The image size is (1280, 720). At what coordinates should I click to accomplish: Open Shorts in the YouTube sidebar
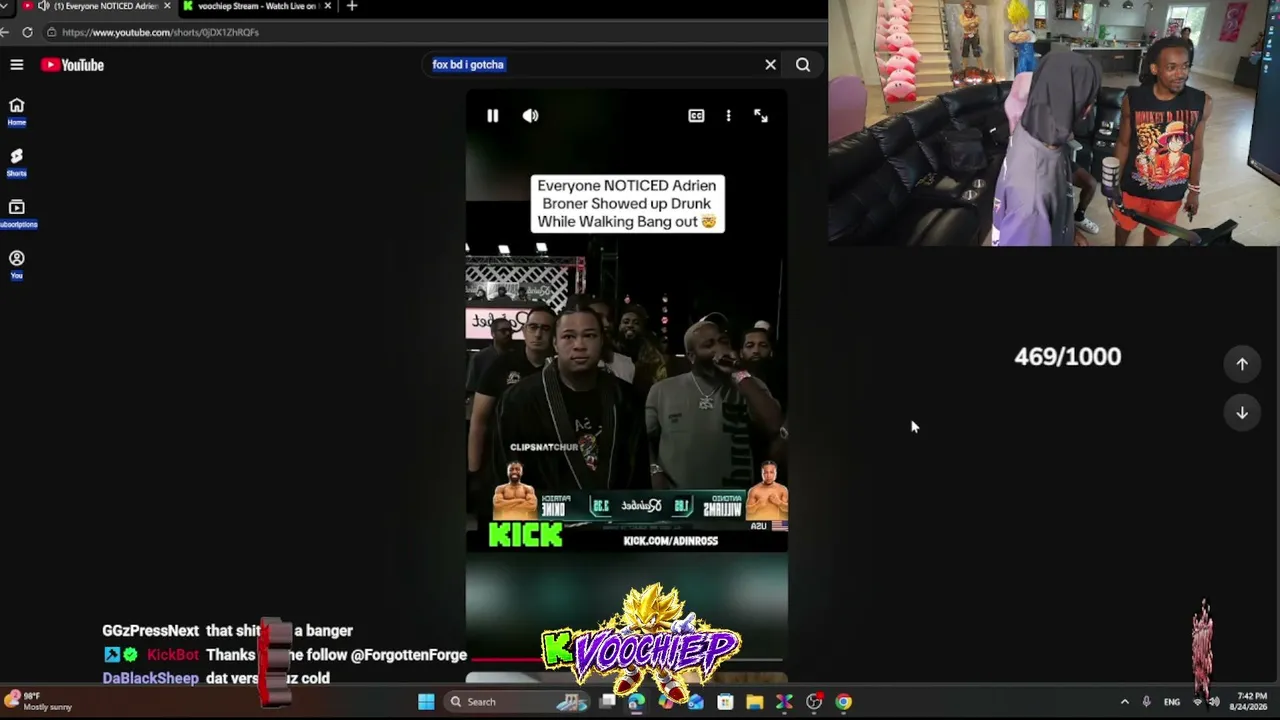click(17, 162)
